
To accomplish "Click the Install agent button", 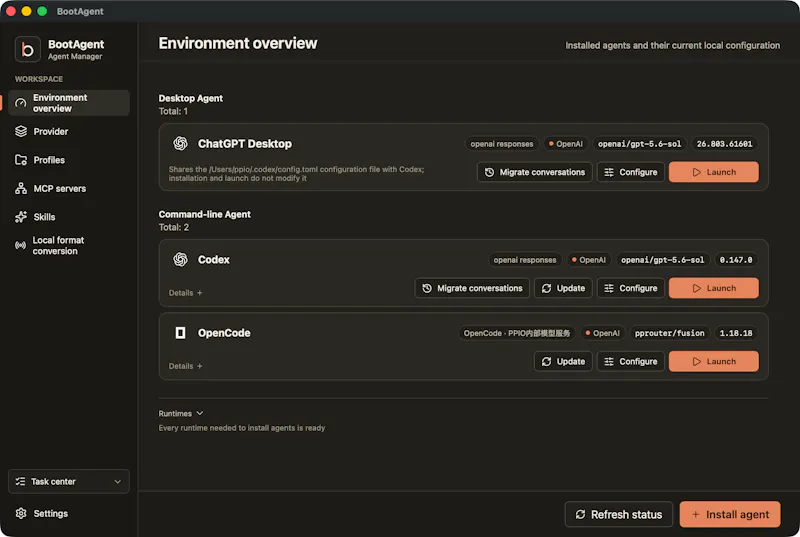I will coord(730,515).
